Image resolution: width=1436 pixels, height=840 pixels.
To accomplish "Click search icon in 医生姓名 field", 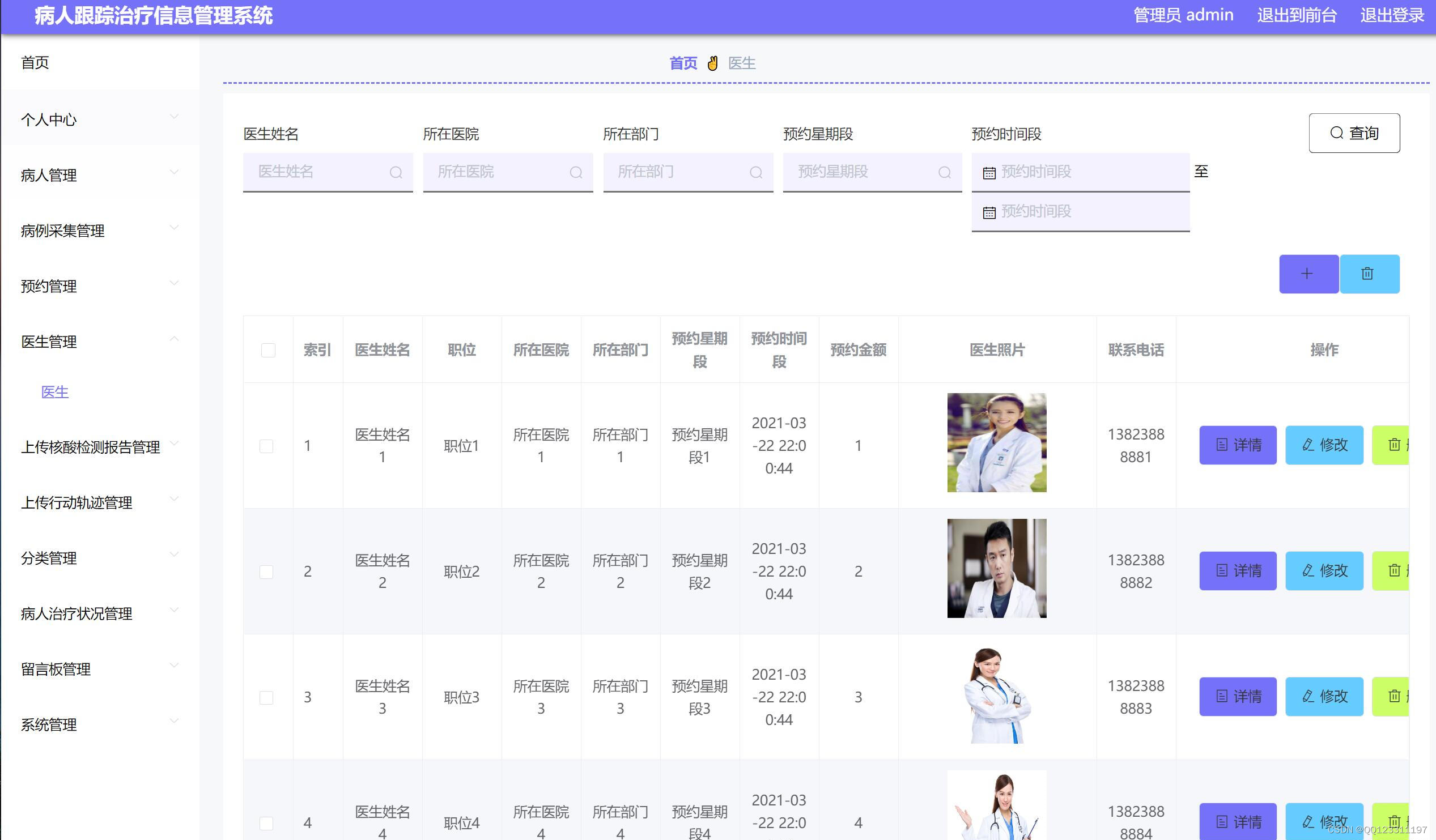I will point(396,173).
